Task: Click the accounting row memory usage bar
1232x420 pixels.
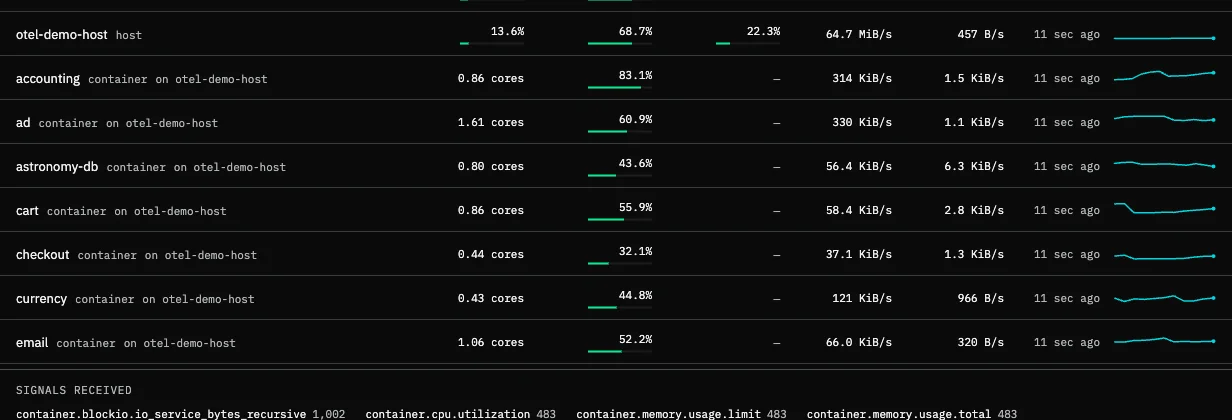Action: click(620, 88)
